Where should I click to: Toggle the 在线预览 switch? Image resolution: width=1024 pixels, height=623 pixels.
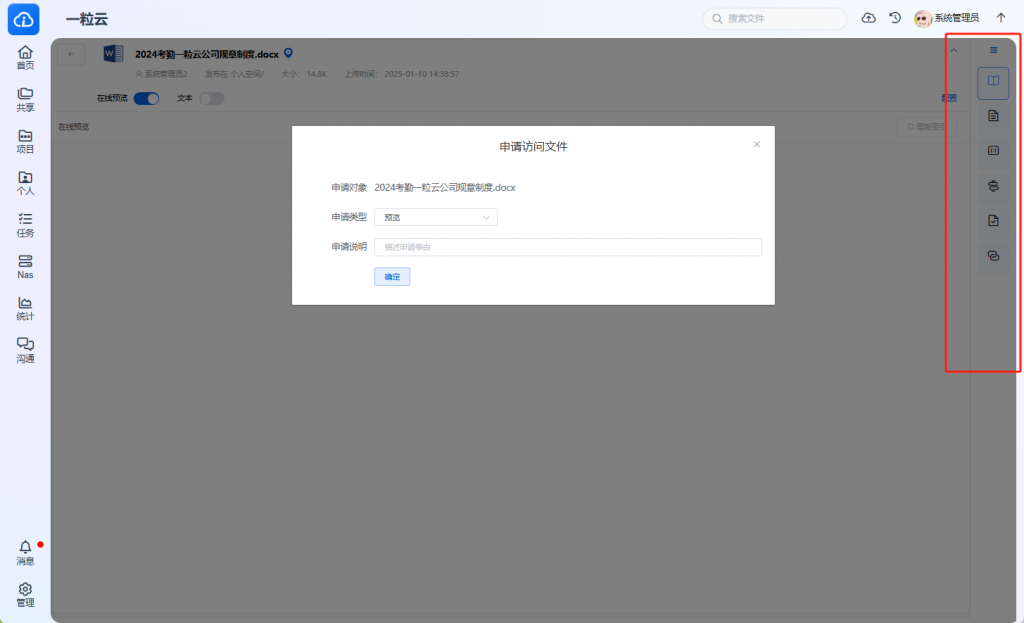pyautogui.click(x=146, y=98)
